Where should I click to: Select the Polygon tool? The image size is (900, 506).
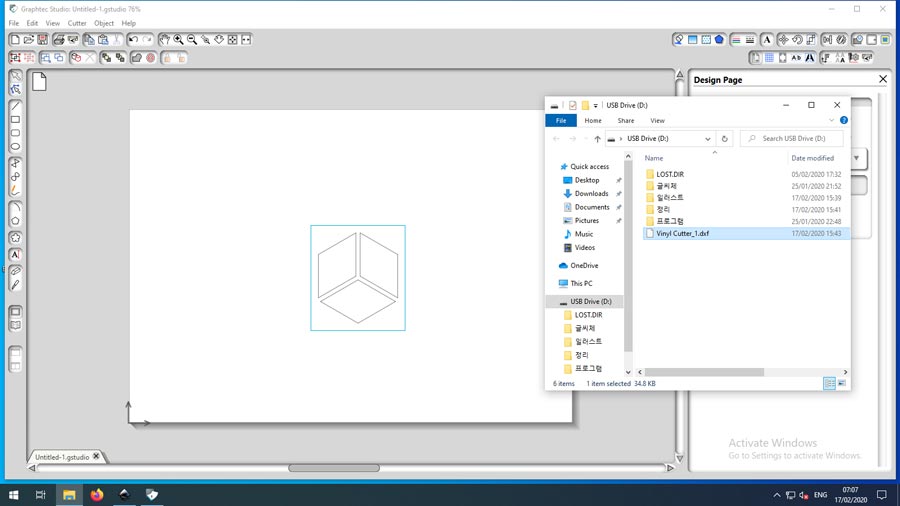[x=15, y=221]
